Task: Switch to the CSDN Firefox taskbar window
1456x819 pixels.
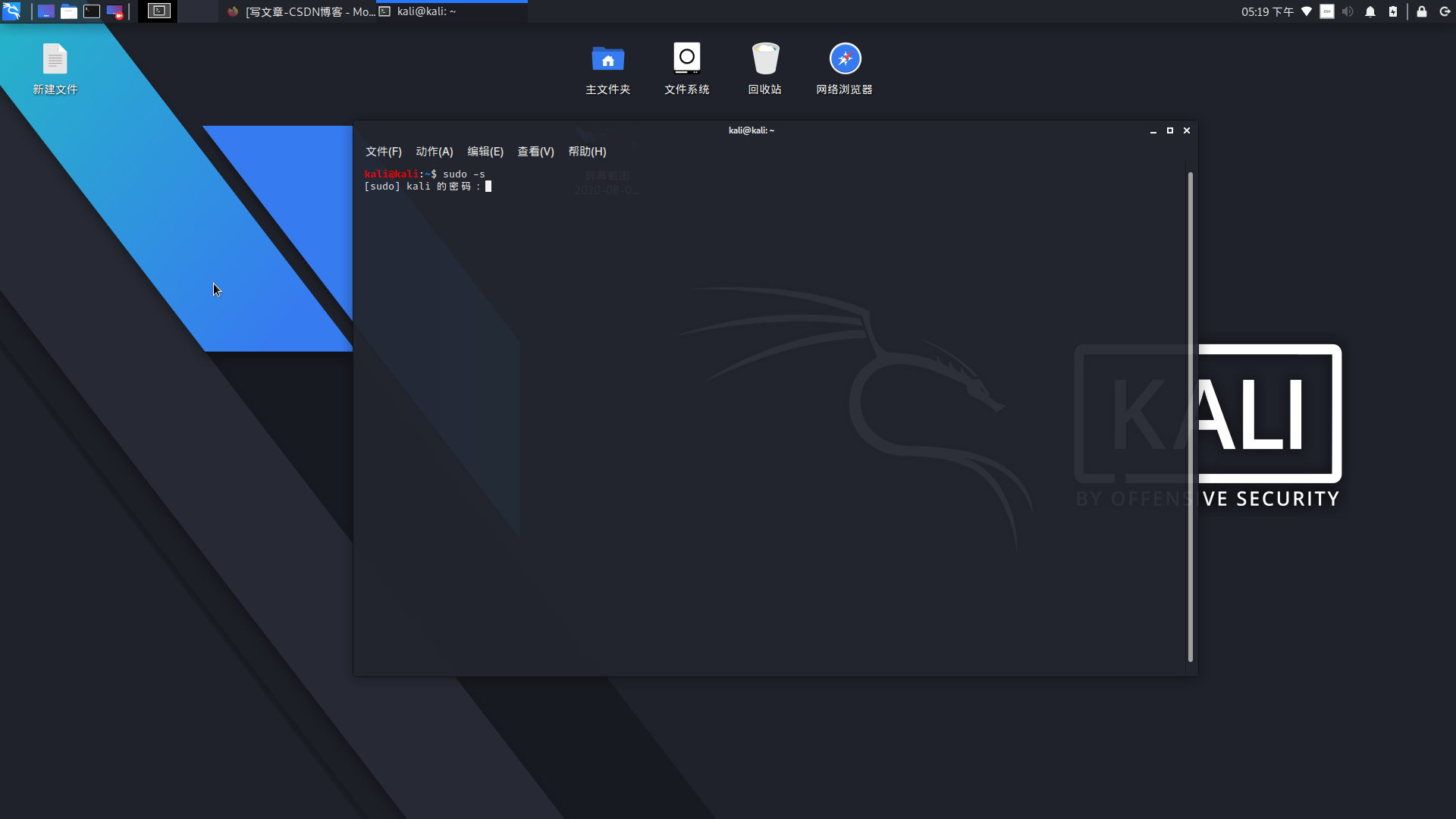Action: click(301, 11)
